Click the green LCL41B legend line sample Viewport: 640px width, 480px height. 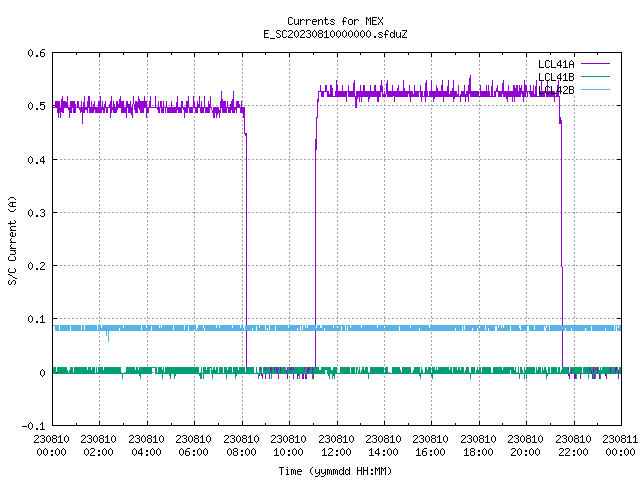(x=595, y=76)
